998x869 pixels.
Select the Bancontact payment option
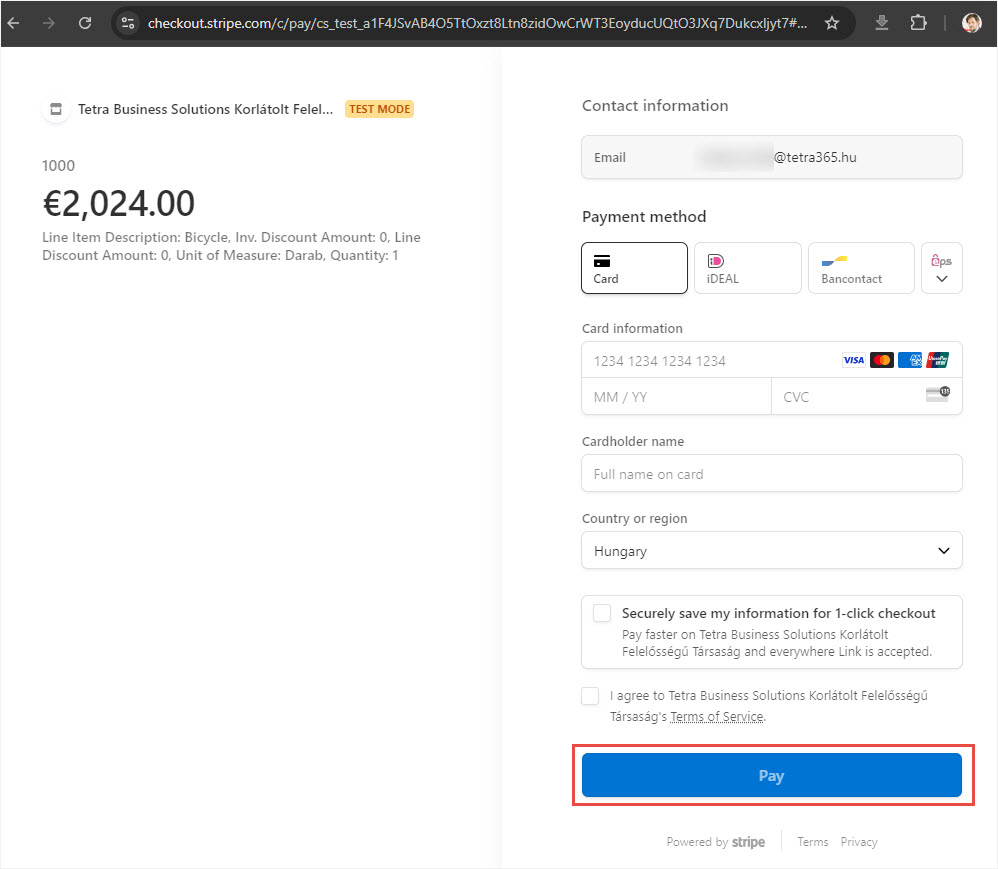[860, 268]
